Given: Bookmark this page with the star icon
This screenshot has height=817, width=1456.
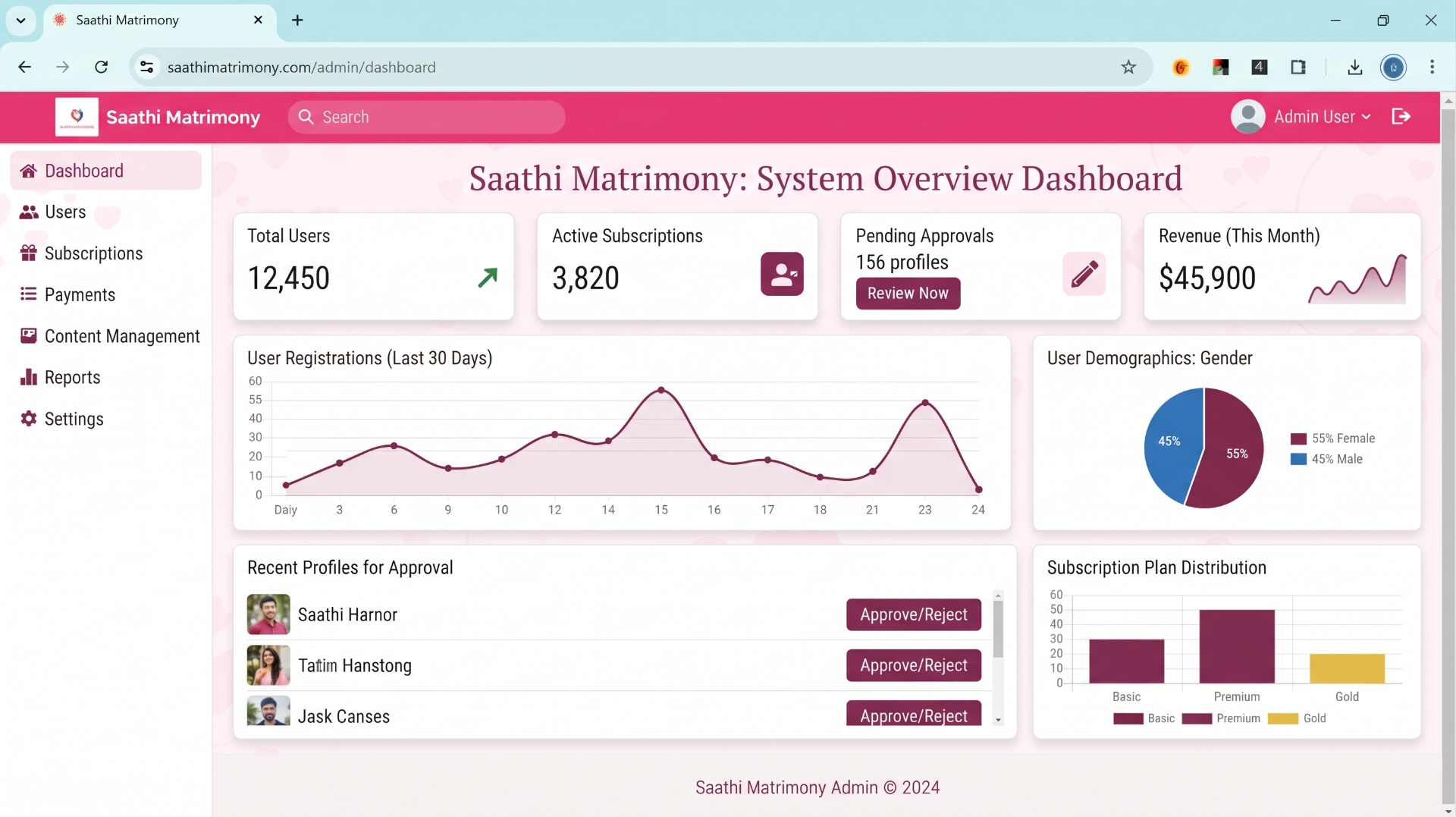Looking at the screenshot, I should click(x=1128, y=68).
